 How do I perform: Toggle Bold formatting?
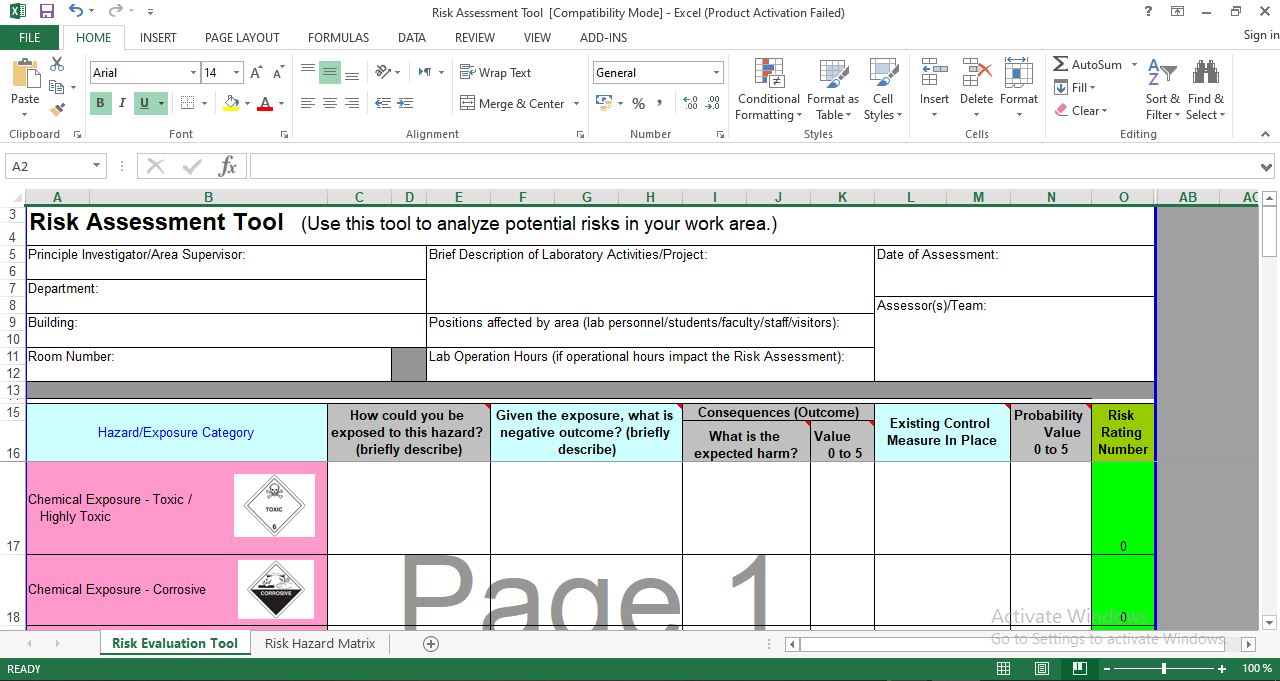point(99,103)
